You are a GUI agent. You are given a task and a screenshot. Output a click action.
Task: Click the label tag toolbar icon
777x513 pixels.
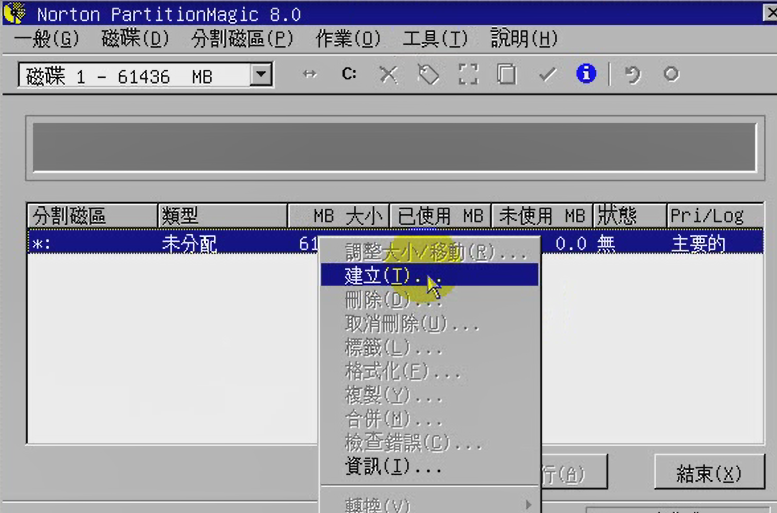tap(429, 75)
